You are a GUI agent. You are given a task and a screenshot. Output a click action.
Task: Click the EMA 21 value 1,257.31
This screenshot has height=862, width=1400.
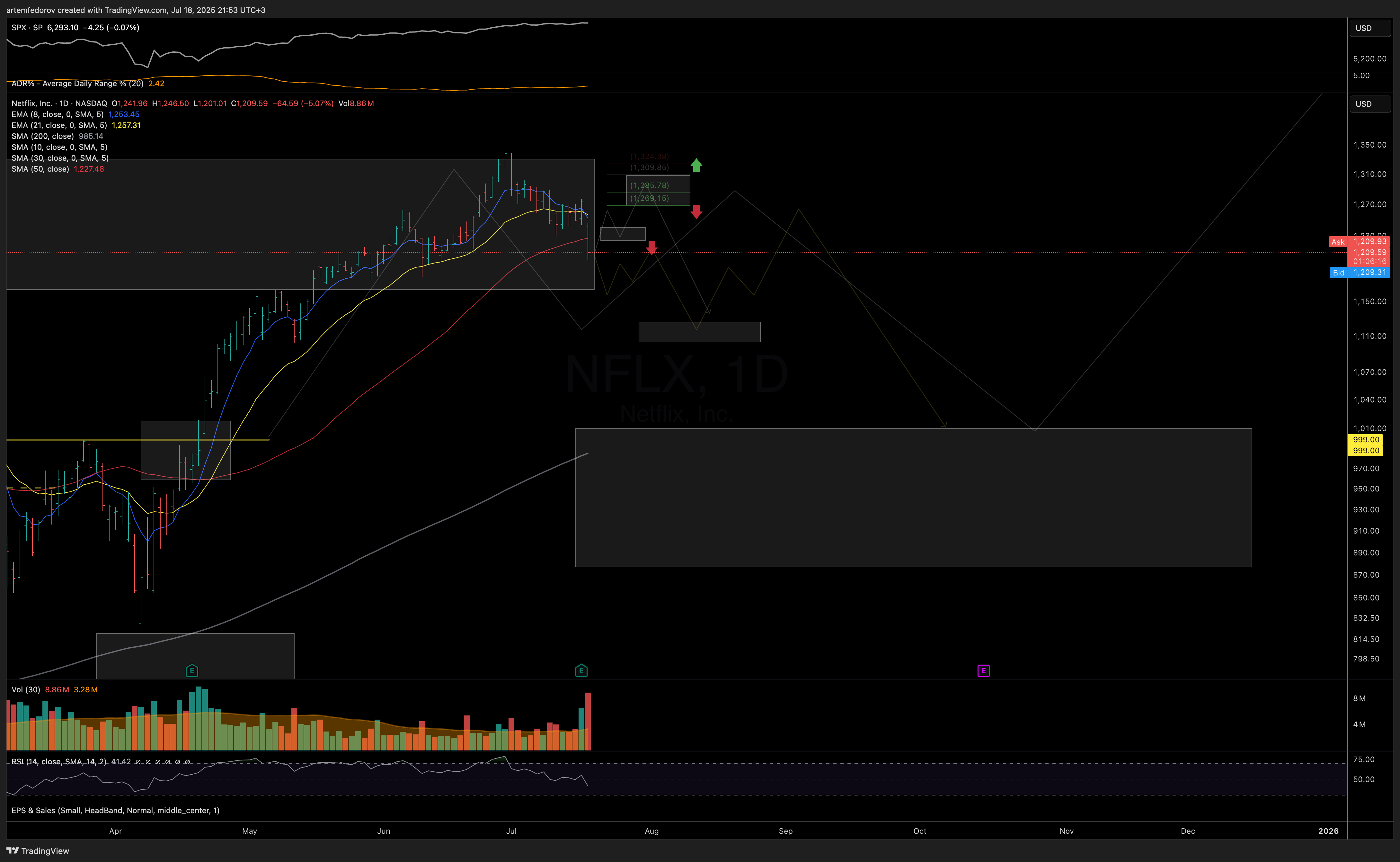pos(127,125)
